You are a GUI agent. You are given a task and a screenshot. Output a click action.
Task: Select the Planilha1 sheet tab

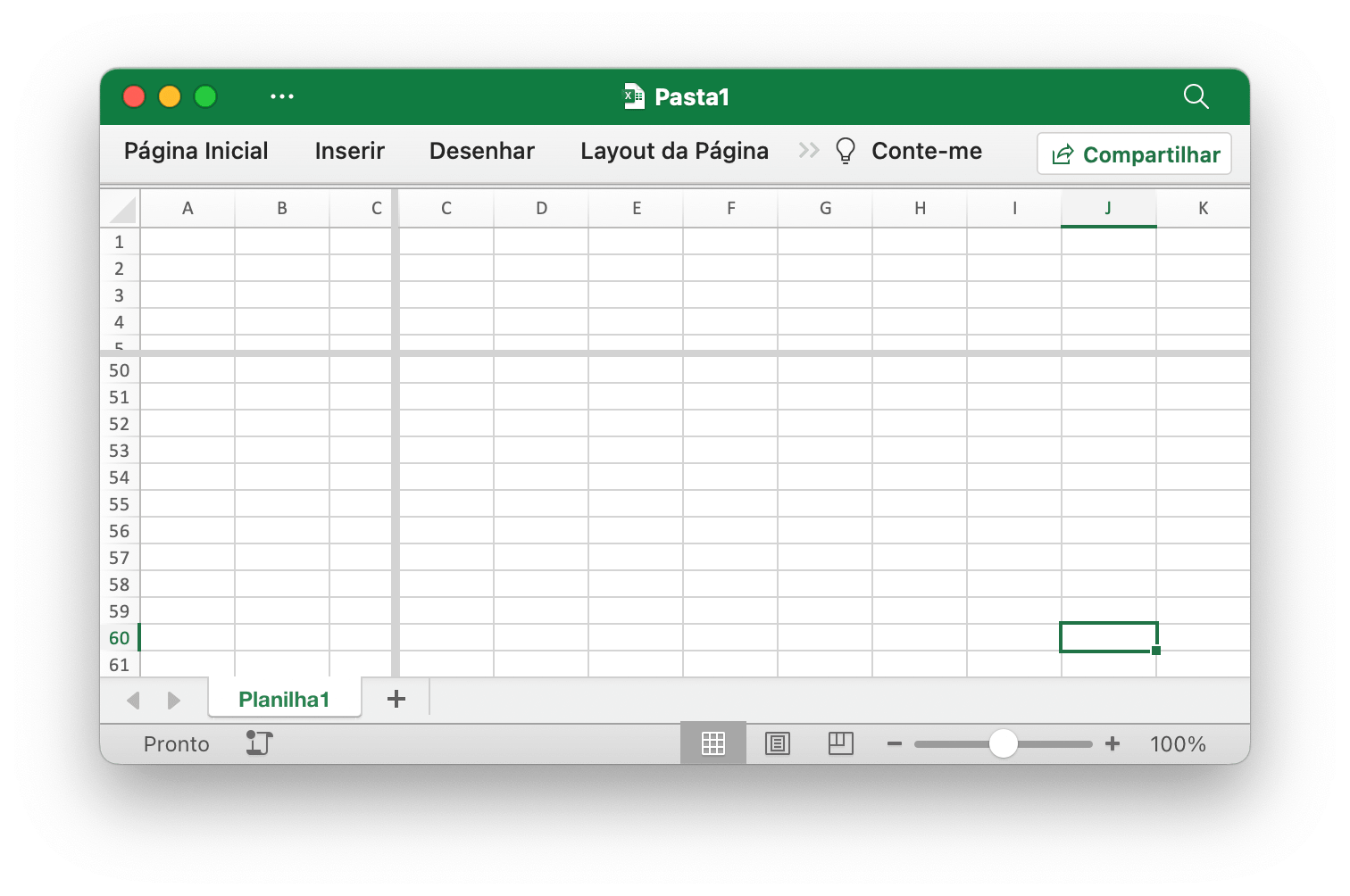[285, 699]
